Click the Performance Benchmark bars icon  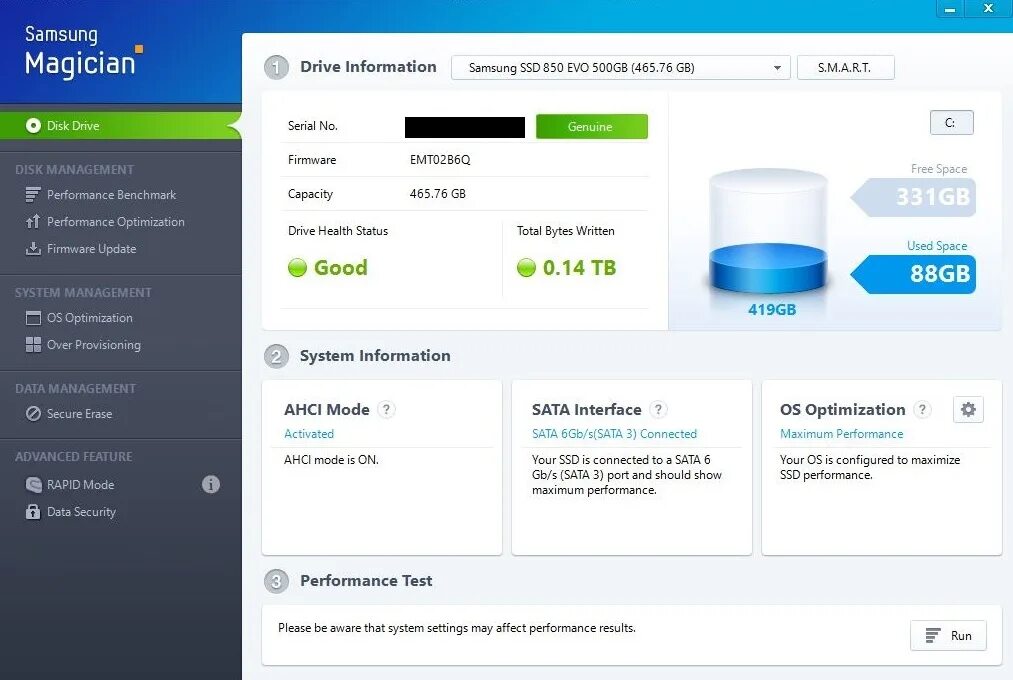[33, 194]
